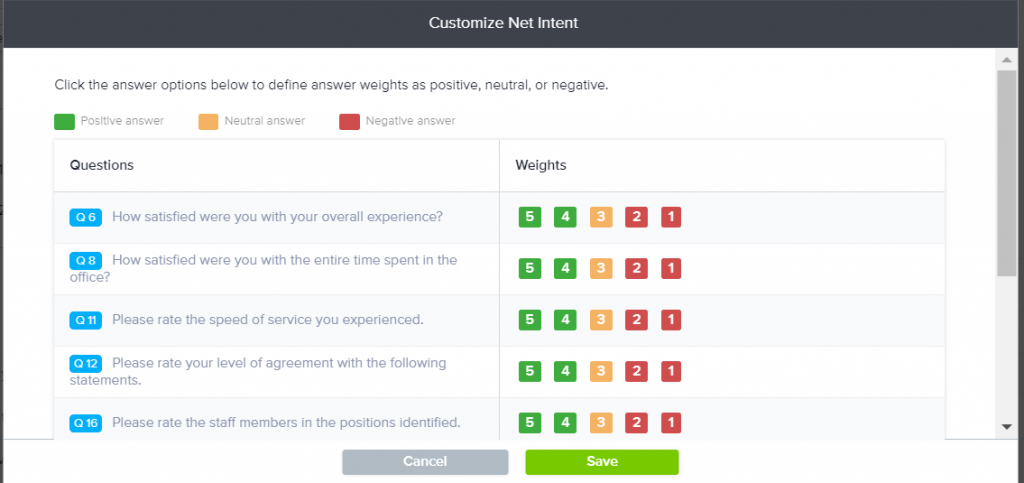Select weight 1 for Q6 overall experience
The height and width of the screenshot is (483, 1024).
click(x=671, y=217)
